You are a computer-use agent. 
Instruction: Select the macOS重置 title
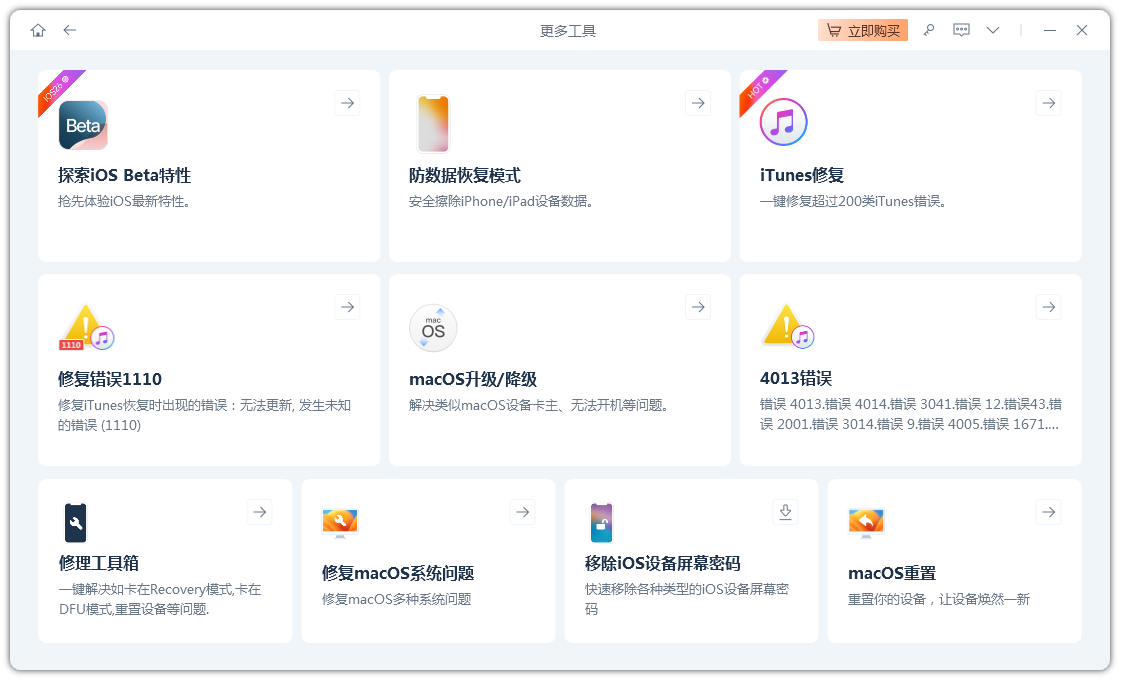892,573
